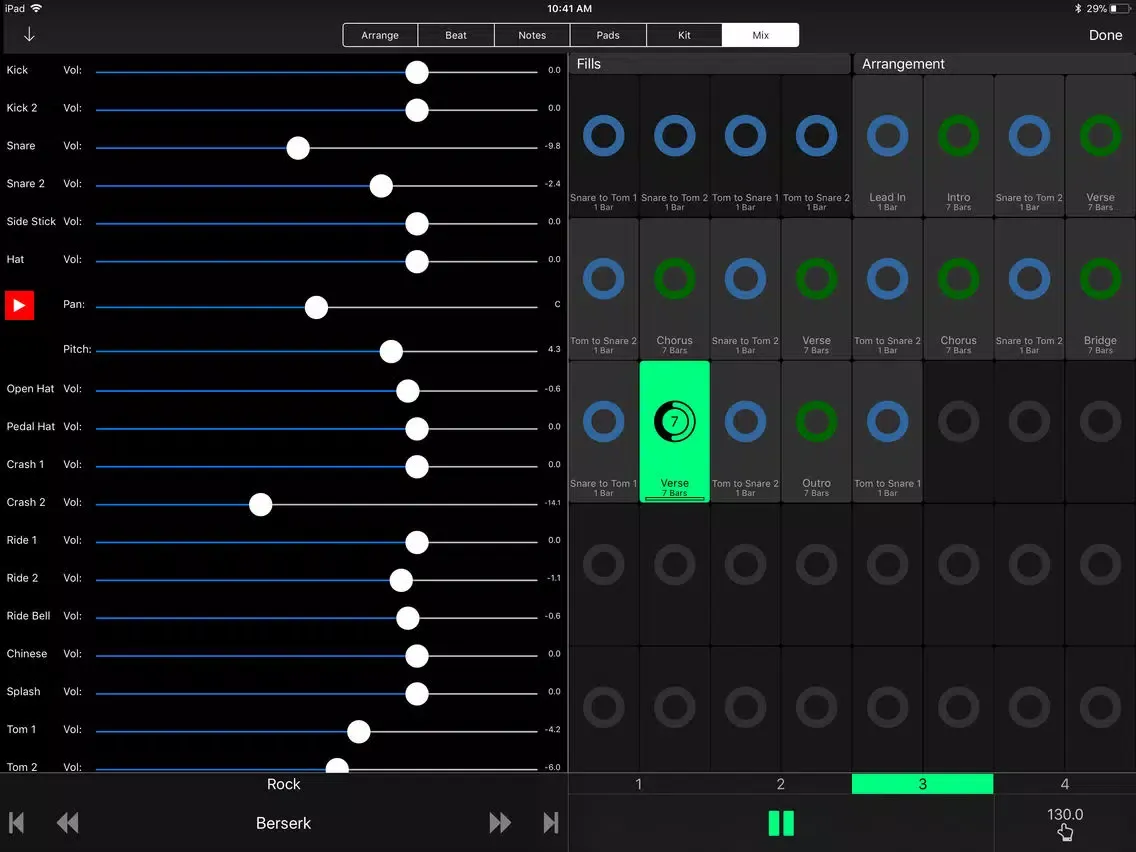Trigger Snare to Tom 1 in Fills row
Screen dimensions: 1136x852
pyautogui.click(x=604, y=146)
